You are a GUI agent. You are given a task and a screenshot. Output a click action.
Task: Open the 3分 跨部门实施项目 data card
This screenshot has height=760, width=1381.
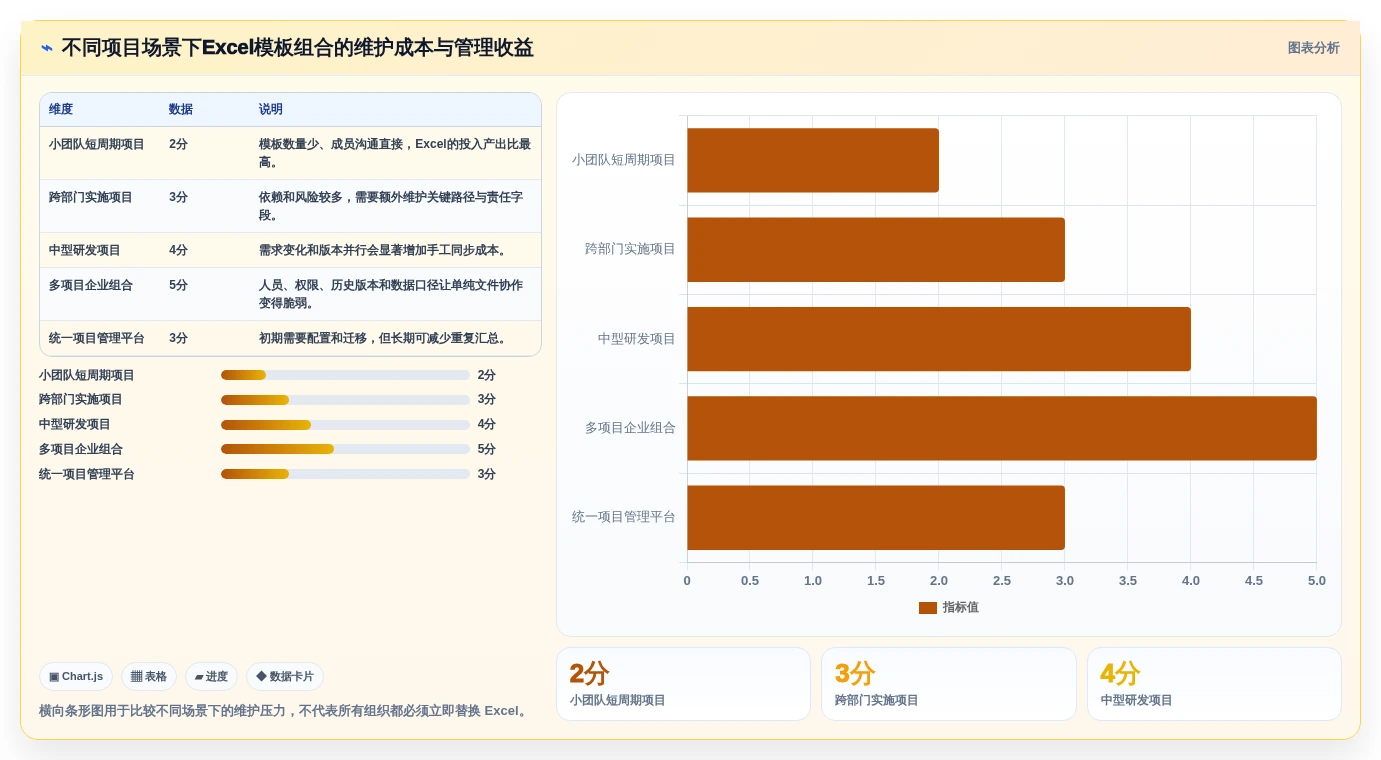coord(949,684)
